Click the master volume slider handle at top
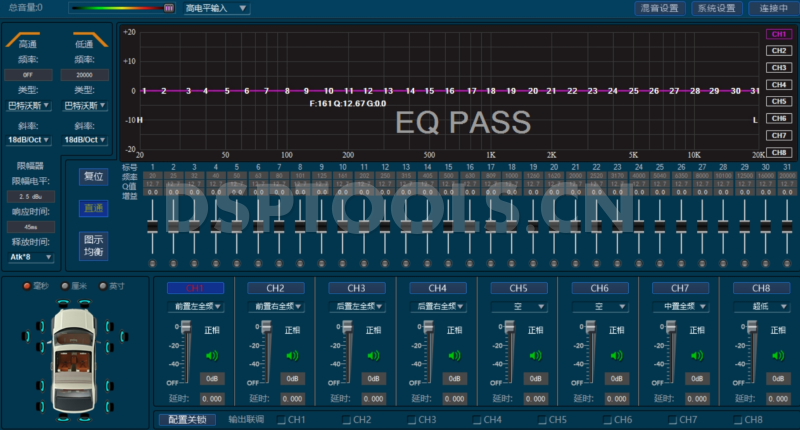 pyautogui.click(x=168, y=8)
